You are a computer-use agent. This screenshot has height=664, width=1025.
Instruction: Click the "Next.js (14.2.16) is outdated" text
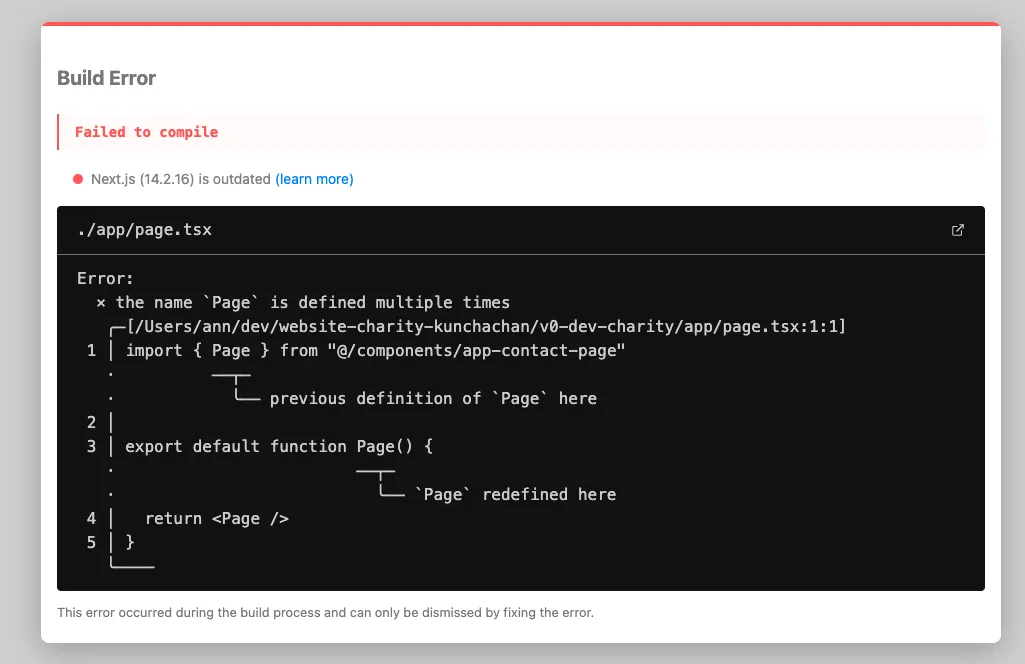tap(179, 179)
